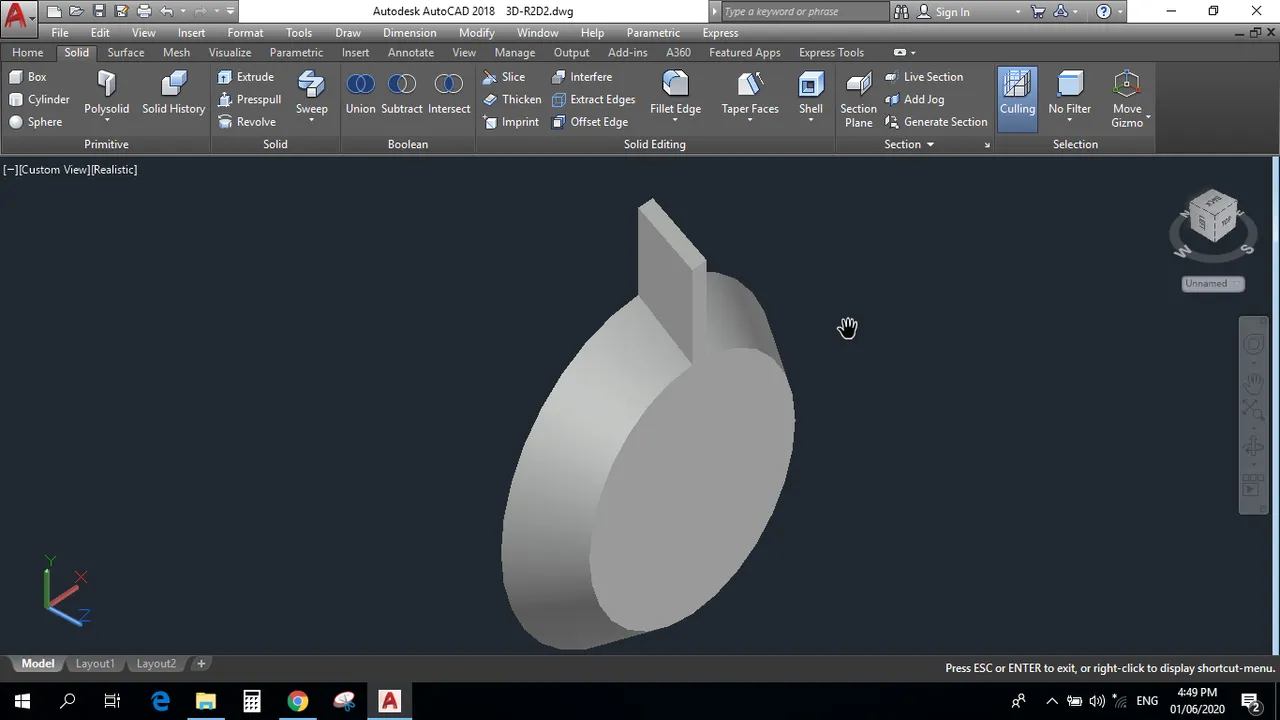Expand the Sweep dropdown arrow
This screenshot has width=1280, height=720.
pyautogui.click(x=311, y=121)
